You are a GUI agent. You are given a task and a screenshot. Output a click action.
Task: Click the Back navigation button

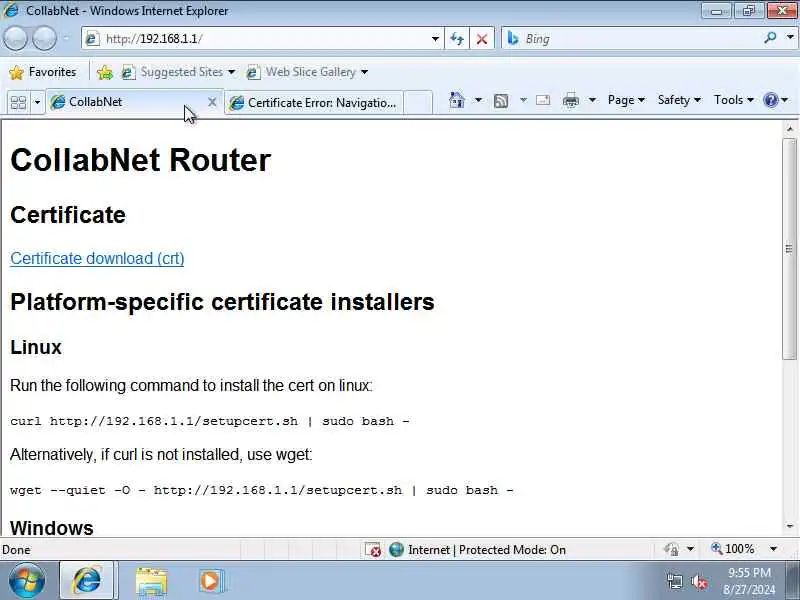pyautogui.click(x=15, y=38)
